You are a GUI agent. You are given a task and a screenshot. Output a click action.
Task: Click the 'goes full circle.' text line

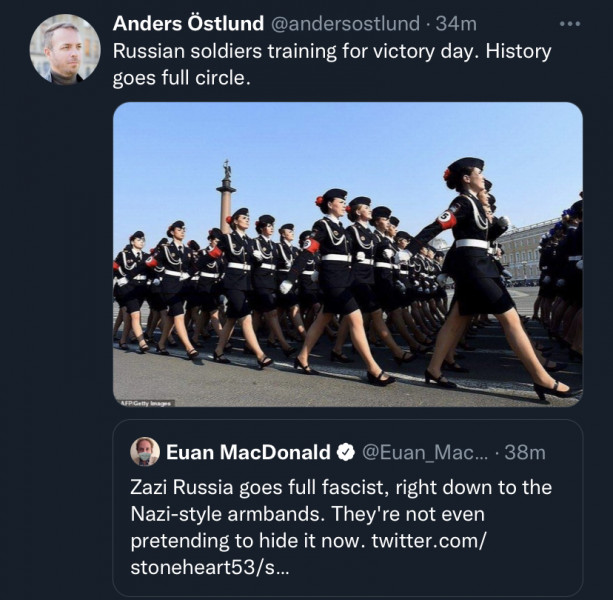[x=179, y=77]
